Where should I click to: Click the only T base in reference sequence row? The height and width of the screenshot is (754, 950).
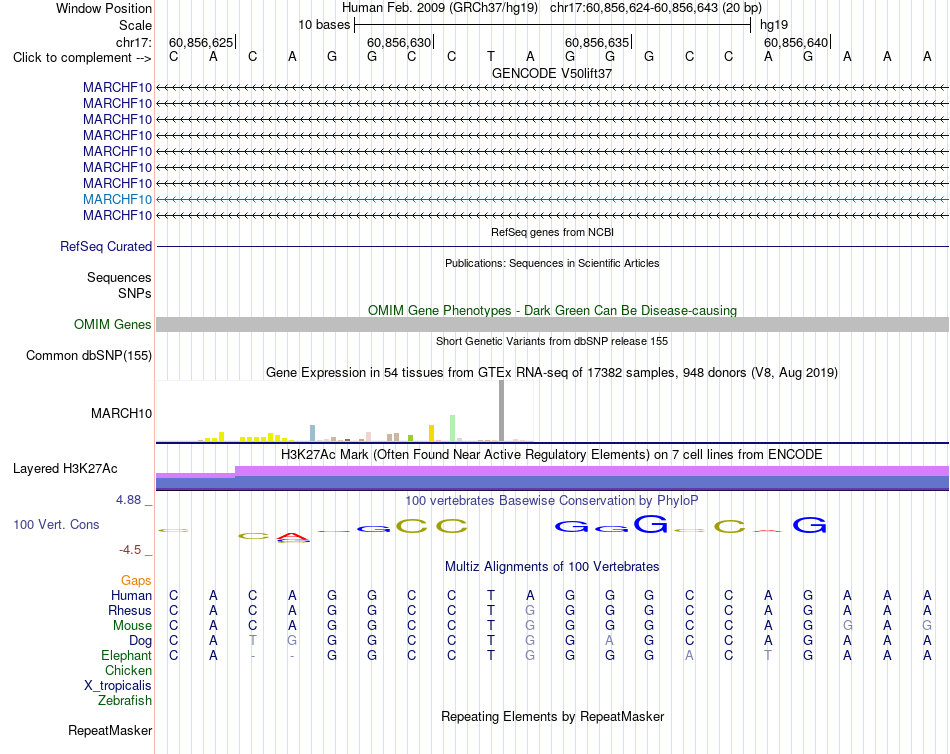tap(491, 57)
